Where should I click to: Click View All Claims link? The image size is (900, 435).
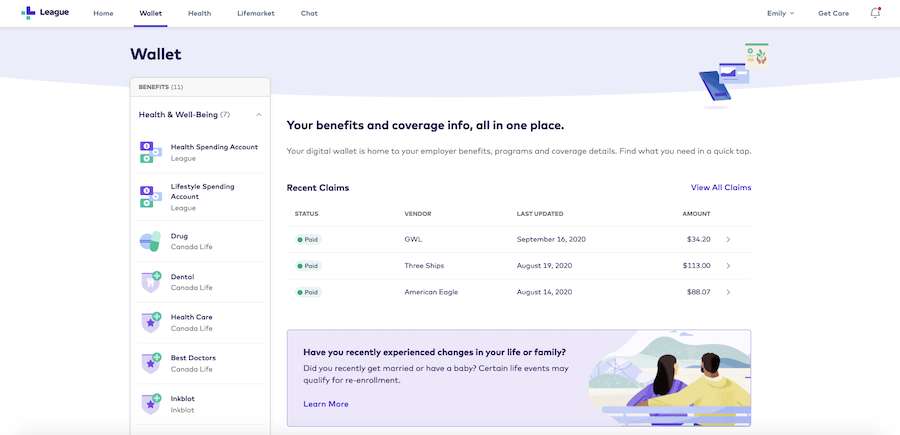point(721,188)
